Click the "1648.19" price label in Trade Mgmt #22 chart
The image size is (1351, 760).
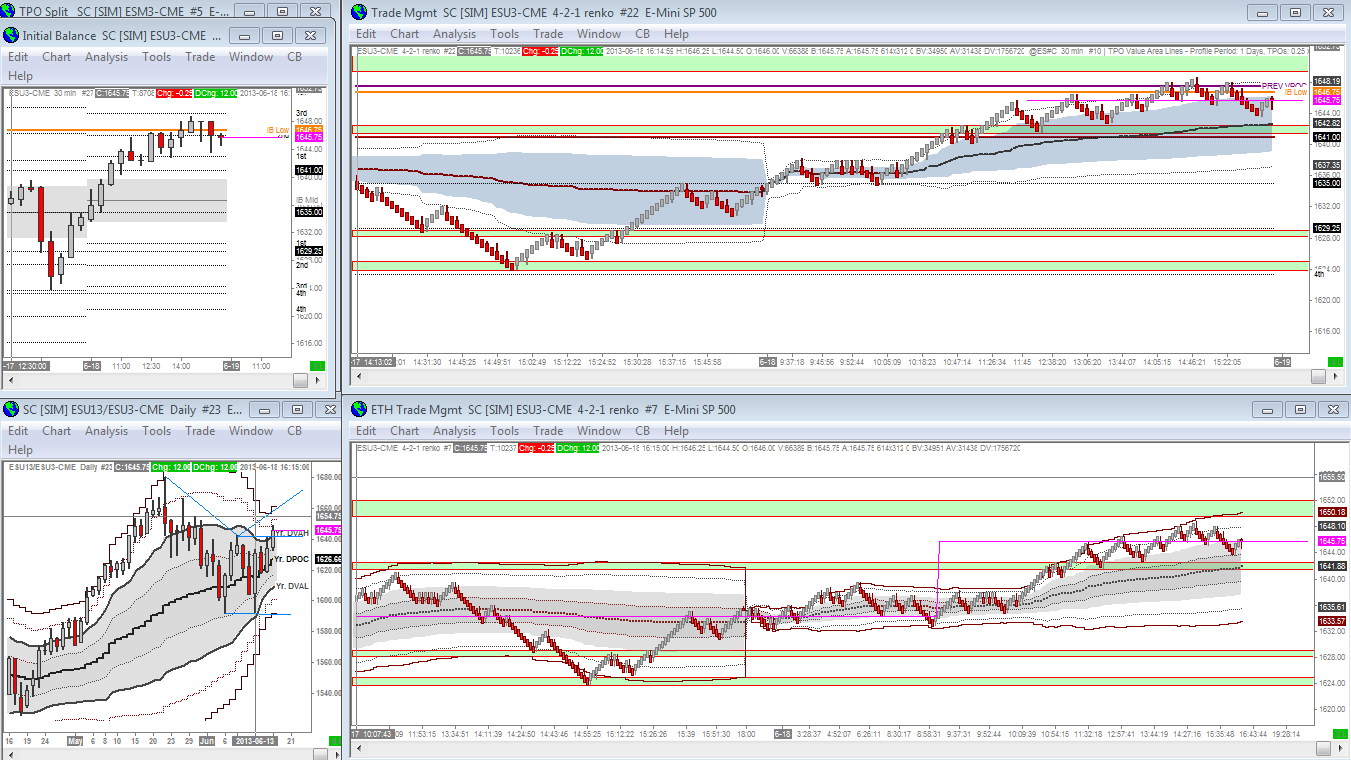coord(1327,81)
